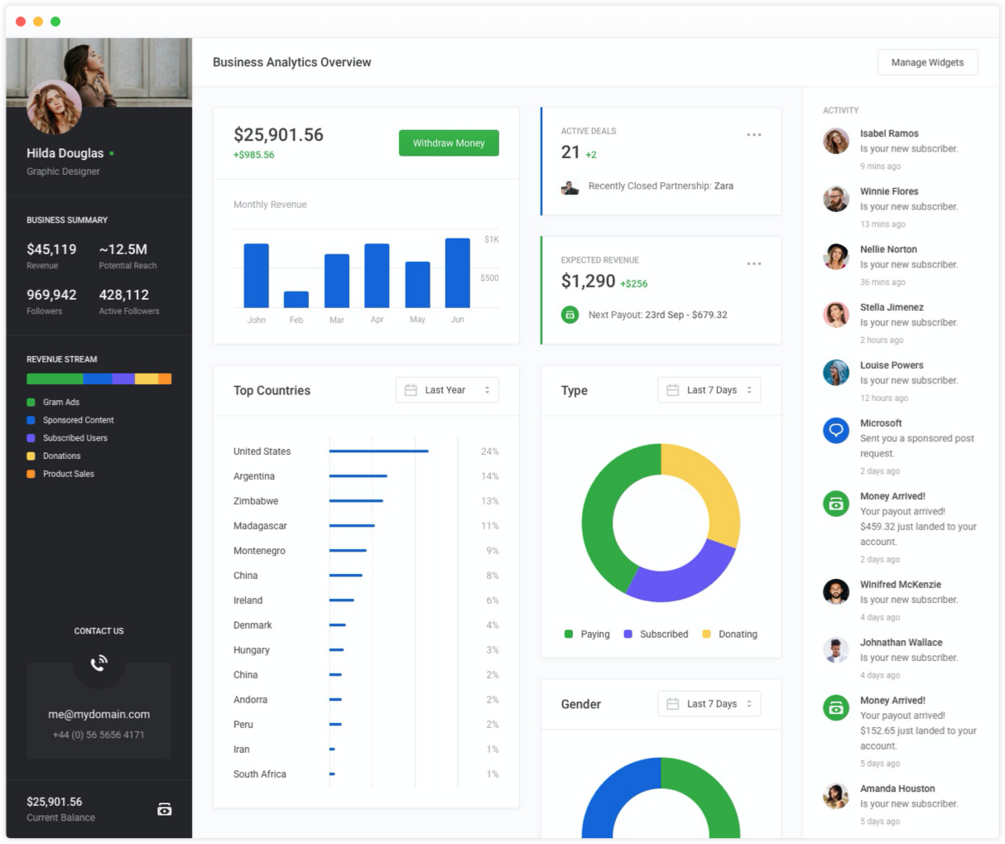
Task: Click the Hilda Douglas name
Action: (65, 153)
